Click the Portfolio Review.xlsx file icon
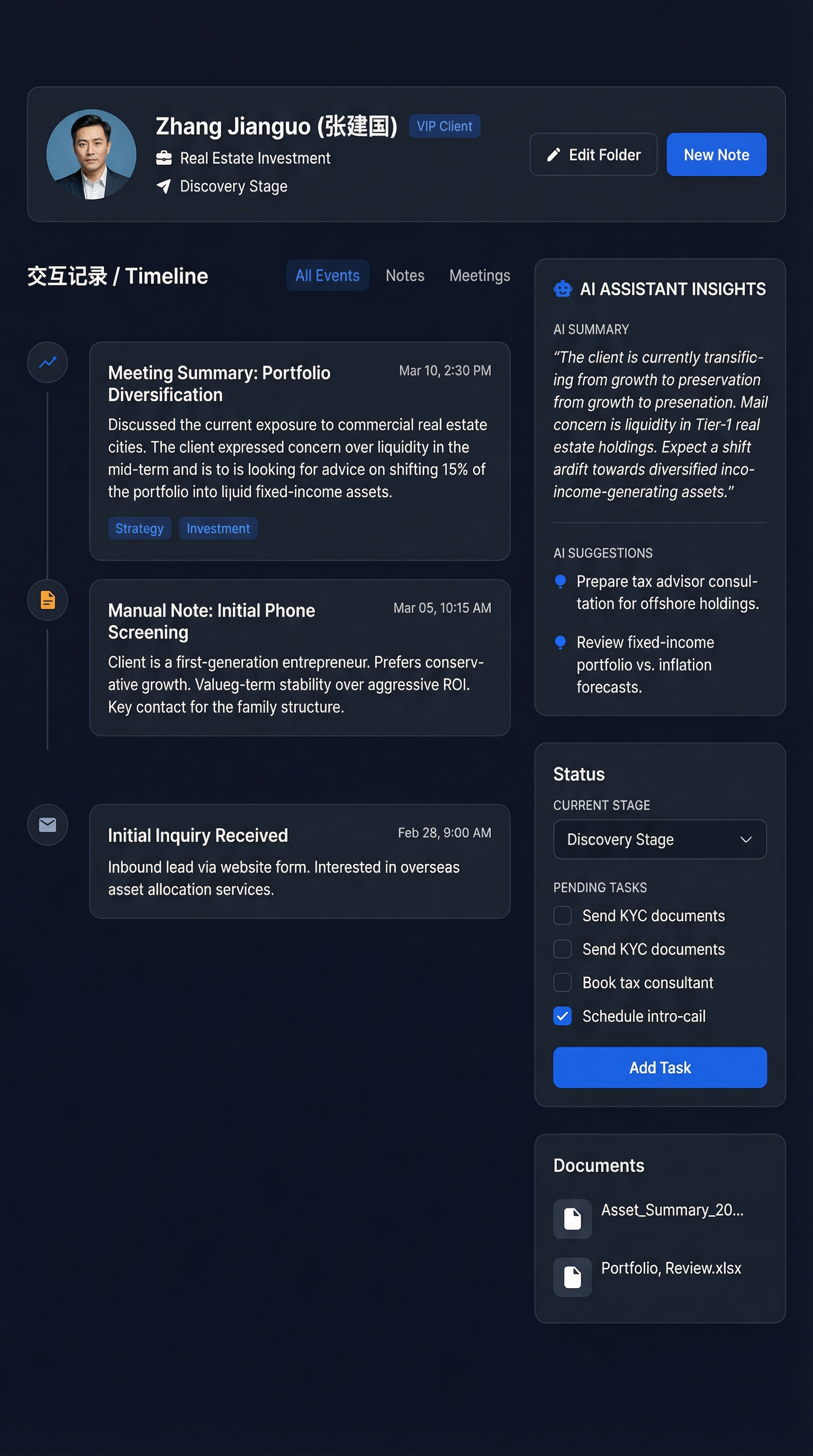The image size is (813, 1456). click(572, 1276)
